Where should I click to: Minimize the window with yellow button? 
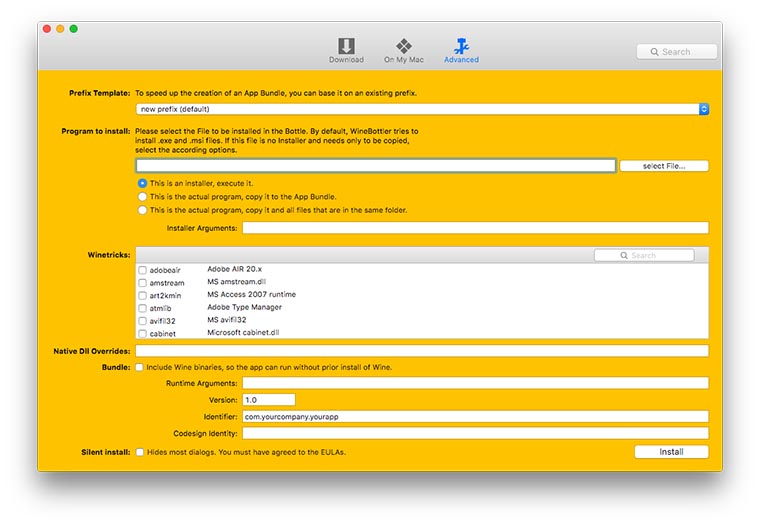coord(60,29)
